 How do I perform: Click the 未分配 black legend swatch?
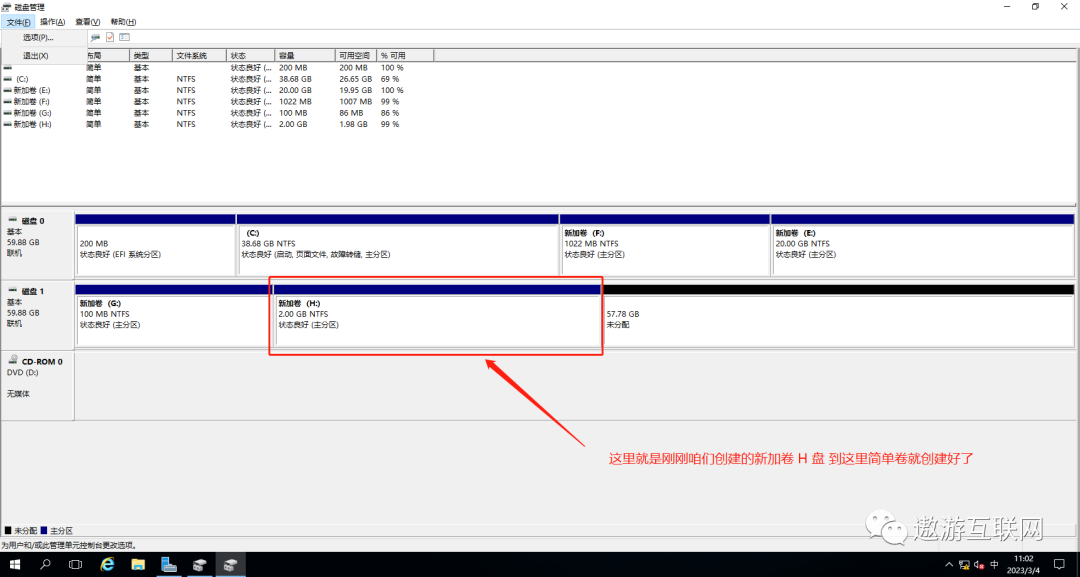[8, 531]
